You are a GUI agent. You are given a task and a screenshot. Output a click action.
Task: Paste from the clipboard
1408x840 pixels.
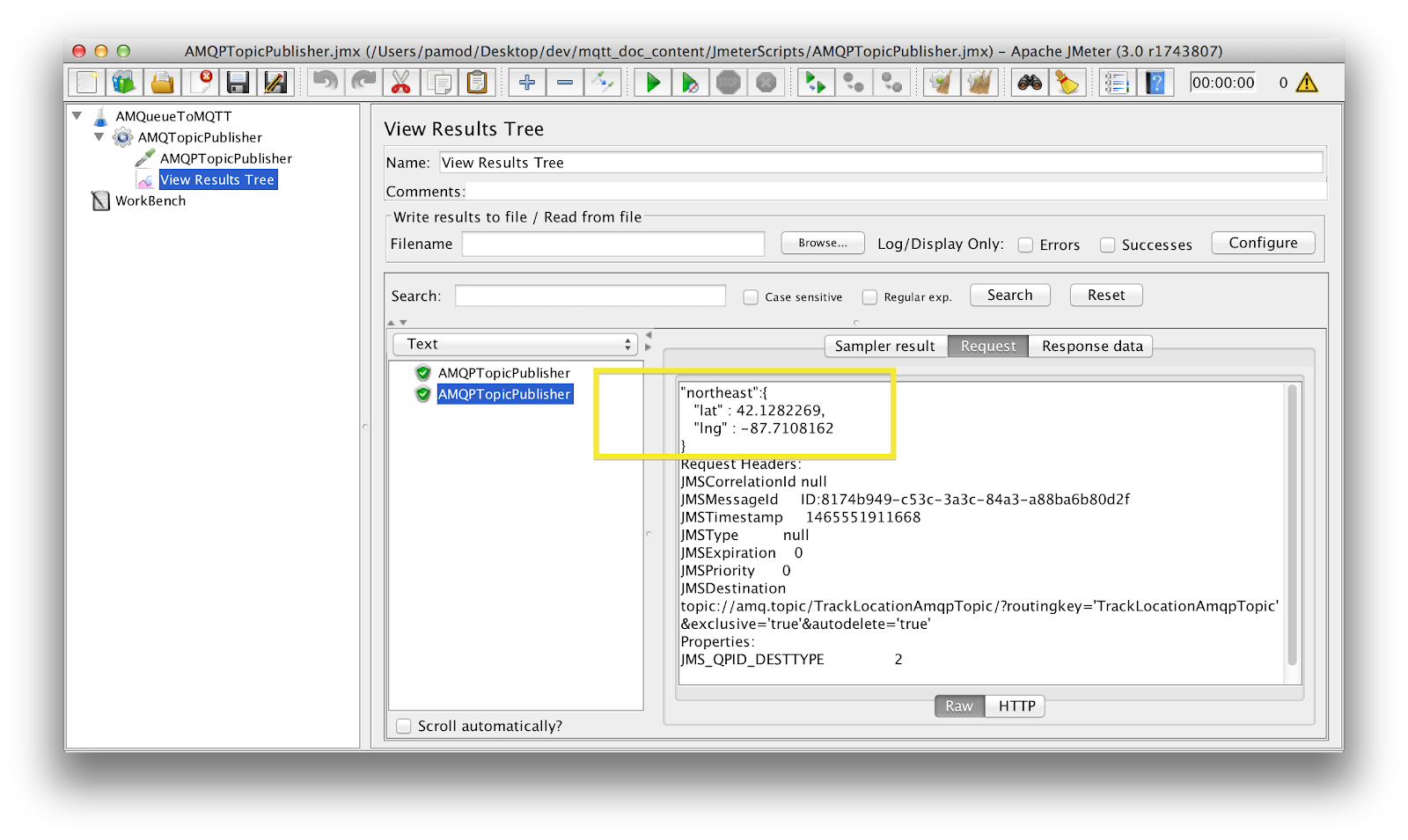point(477,83)
